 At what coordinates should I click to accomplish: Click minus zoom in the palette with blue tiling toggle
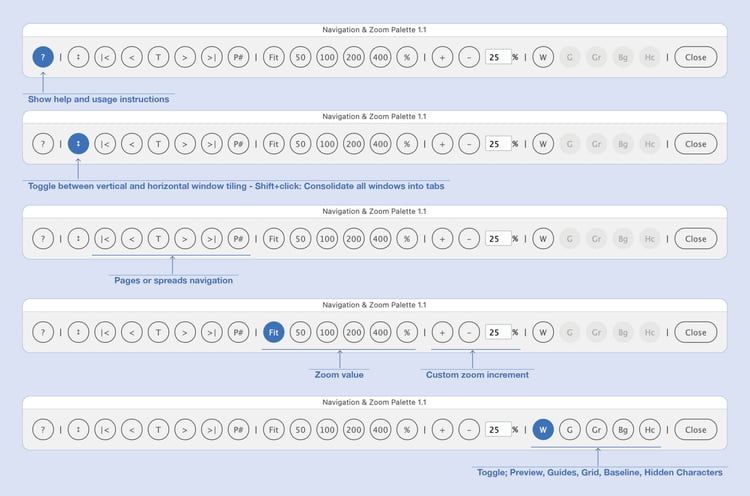pyautogui.click(x=469, y=144)
